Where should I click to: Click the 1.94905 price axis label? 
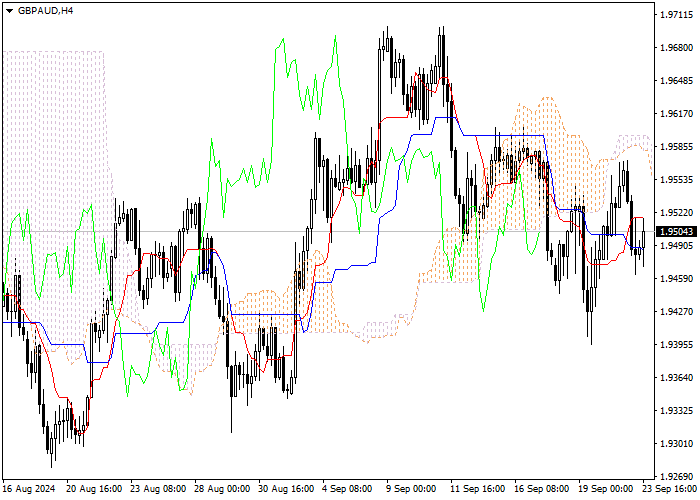point(677,246)
